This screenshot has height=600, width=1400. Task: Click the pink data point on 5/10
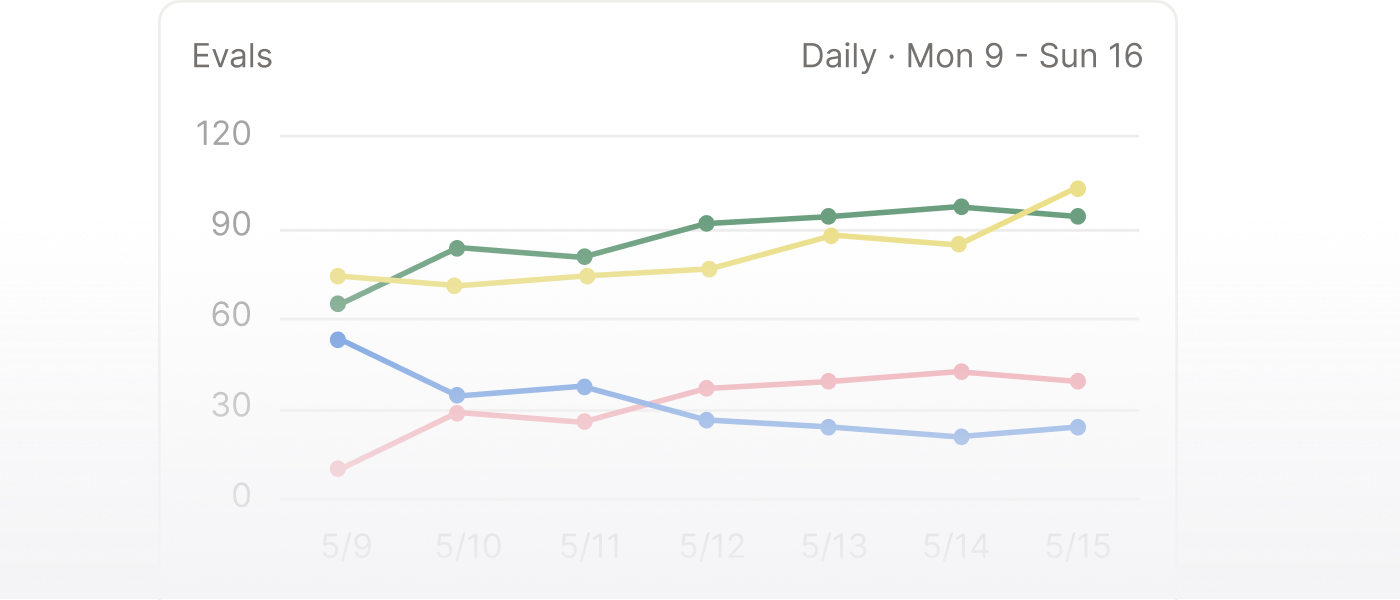(457, 412)
